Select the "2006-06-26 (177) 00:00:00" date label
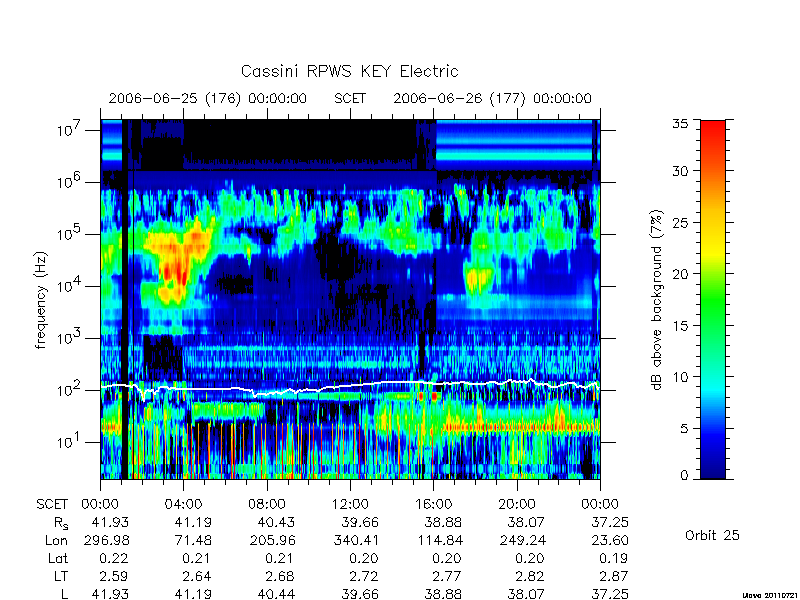Image resolution: width=800 pixels, height=600 pixels. tap(492, 98)
